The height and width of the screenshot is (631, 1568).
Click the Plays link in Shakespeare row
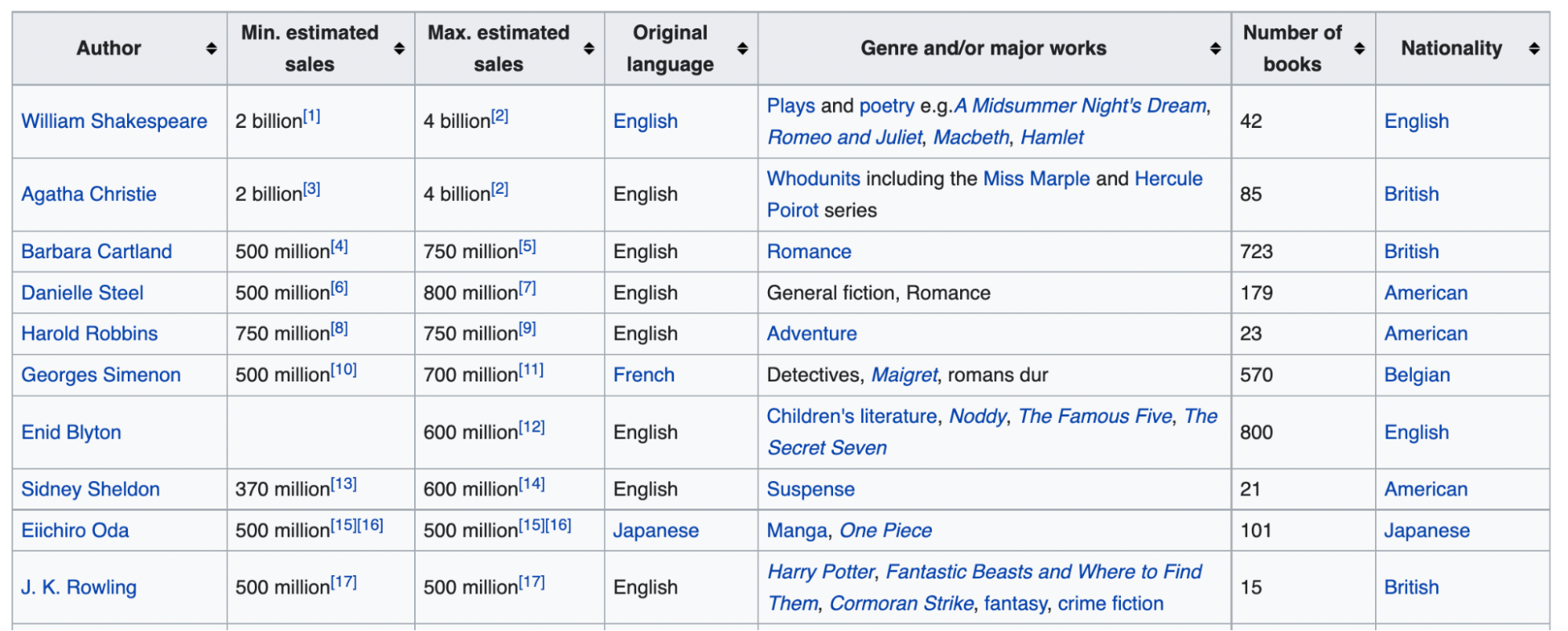(791, 106)
